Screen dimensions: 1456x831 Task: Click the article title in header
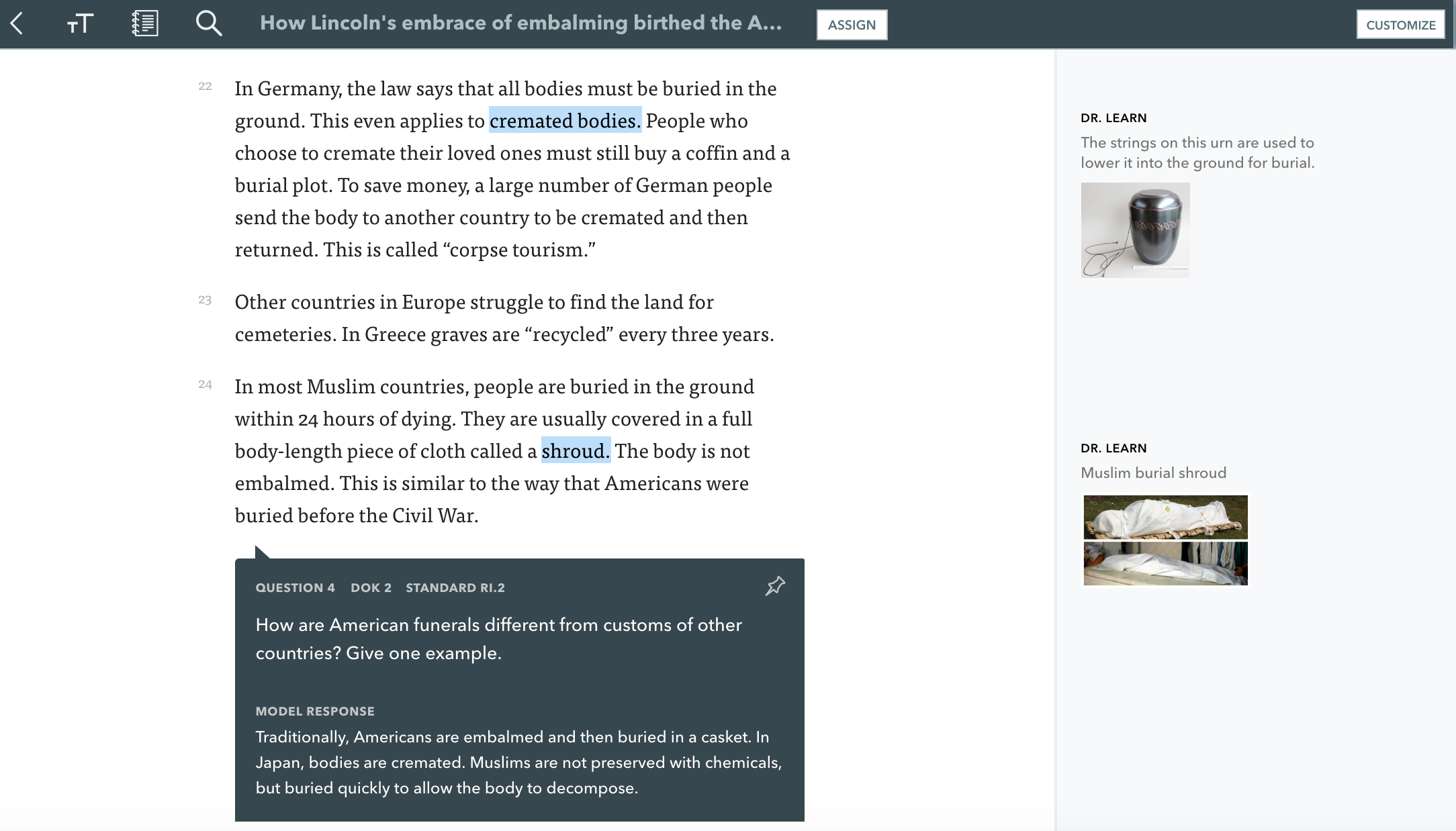[x=520, y=23]
